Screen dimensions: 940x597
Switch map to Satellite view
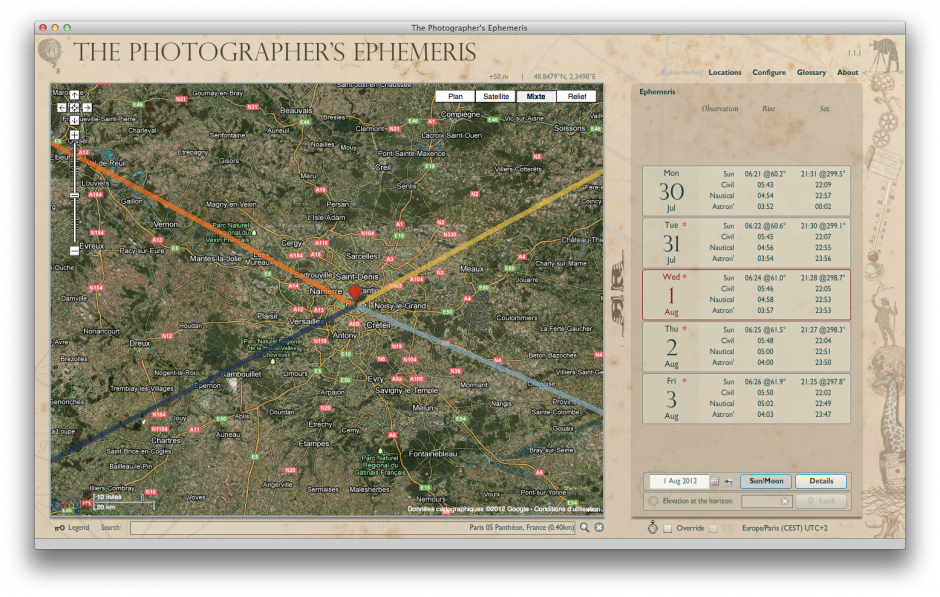[x=496, y=97]
